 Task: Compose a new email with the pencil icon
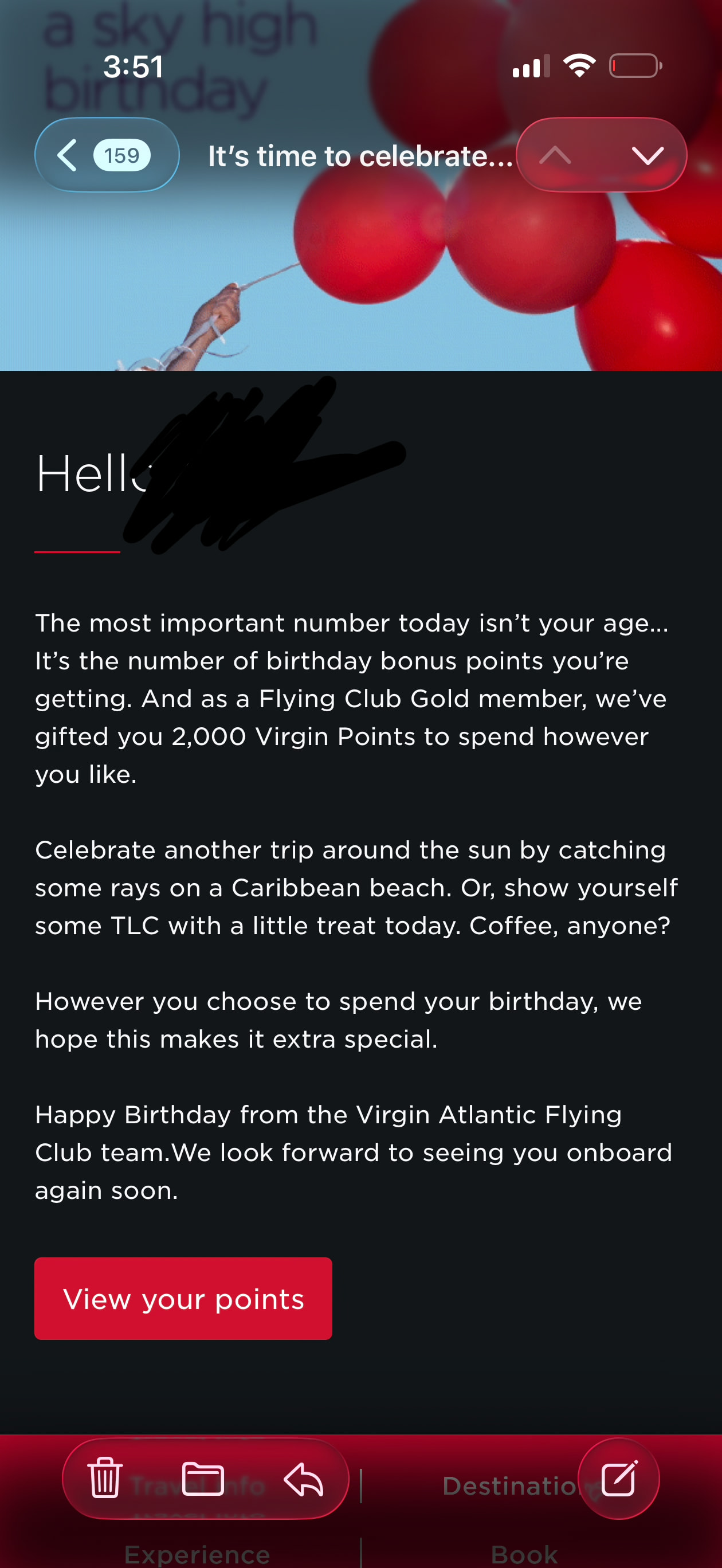[618, 1478]
